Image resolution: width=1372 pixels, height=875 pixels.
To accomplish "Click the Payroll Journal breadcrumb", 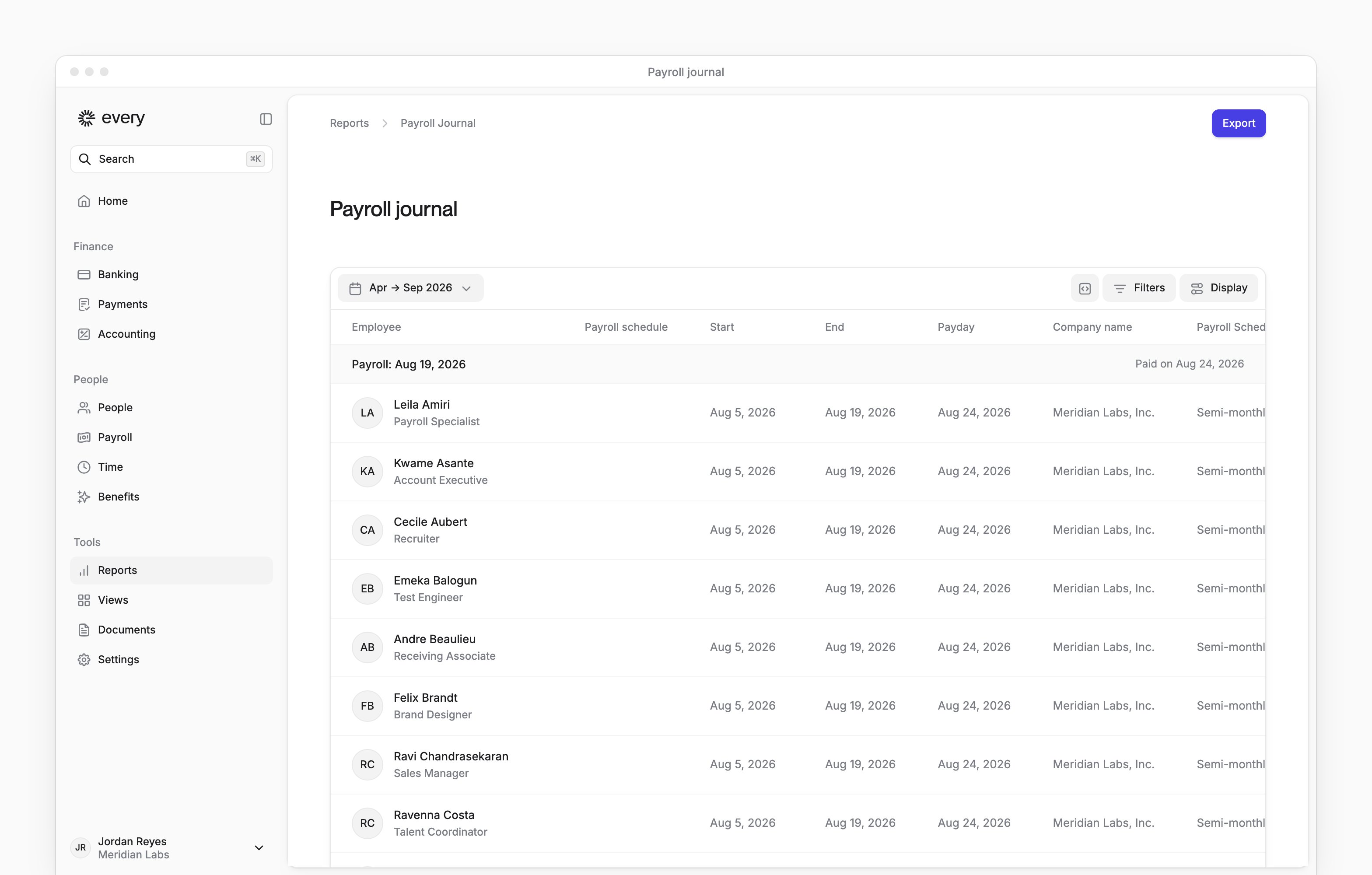I will [x=437, y=123].
